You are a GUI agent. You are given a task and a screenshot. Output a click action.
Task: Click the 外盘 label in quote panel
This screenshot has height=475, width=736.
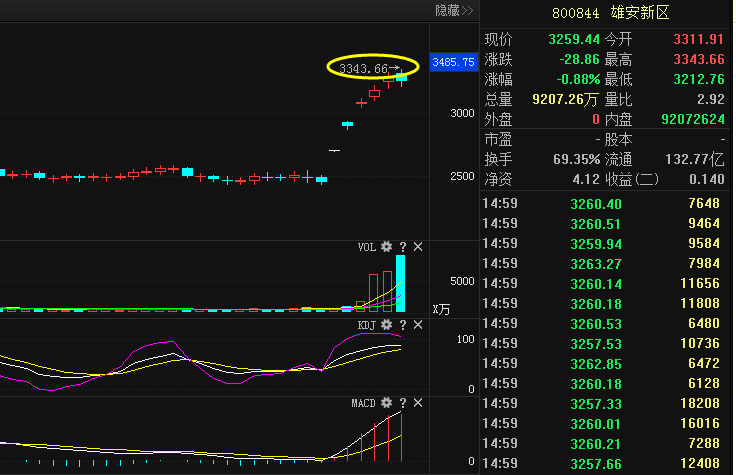(x=498, y=119)
